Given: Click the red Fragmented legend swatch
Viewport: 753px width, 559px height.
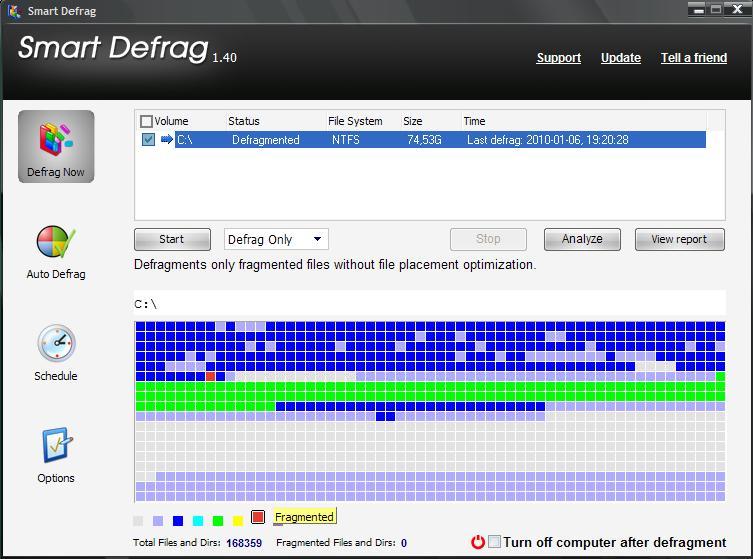Looking at the screenshot, I should tap(258, 517).
